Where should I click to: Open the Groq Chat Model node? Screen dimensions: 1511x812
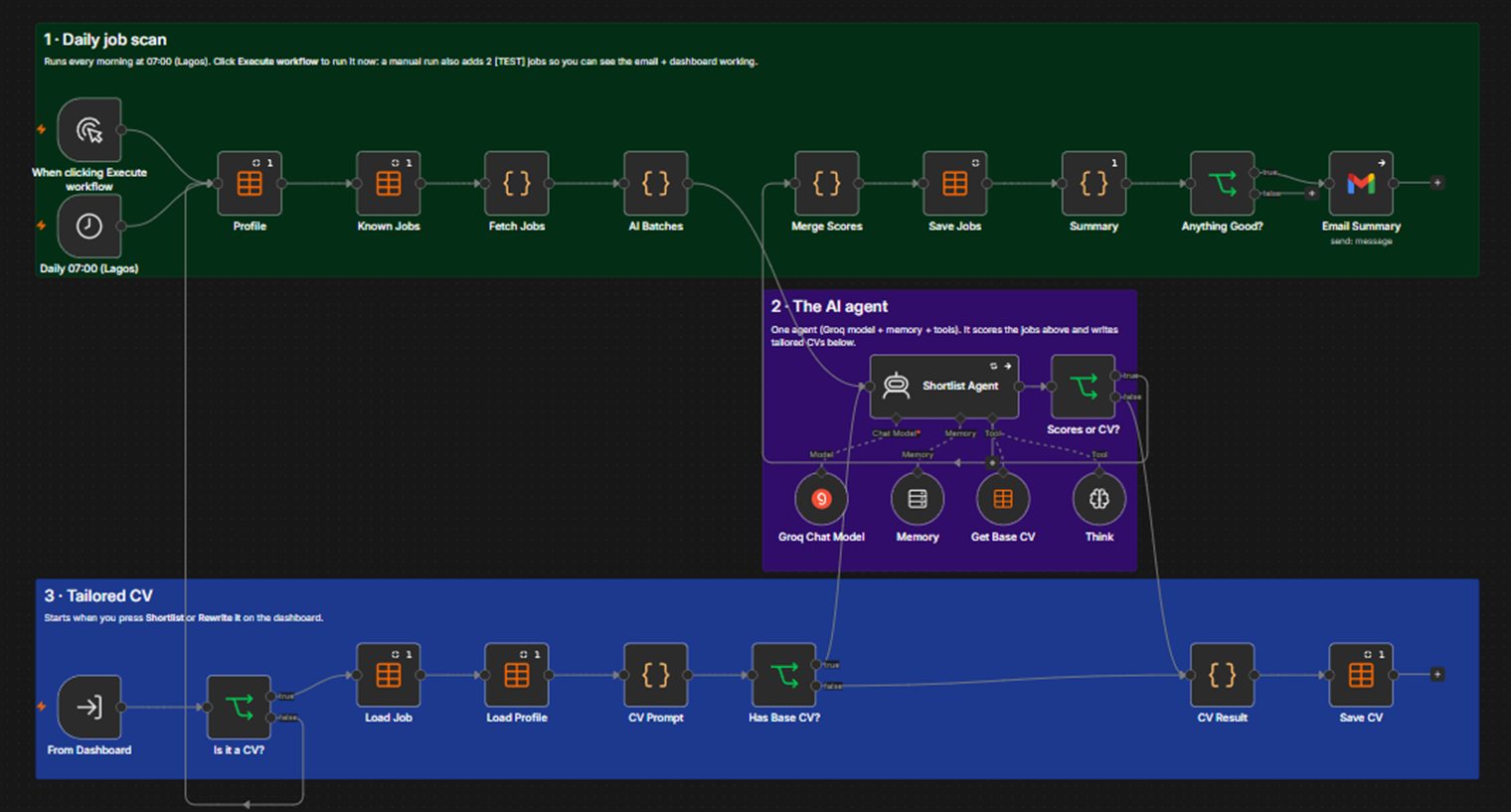[x=821, y=499]
